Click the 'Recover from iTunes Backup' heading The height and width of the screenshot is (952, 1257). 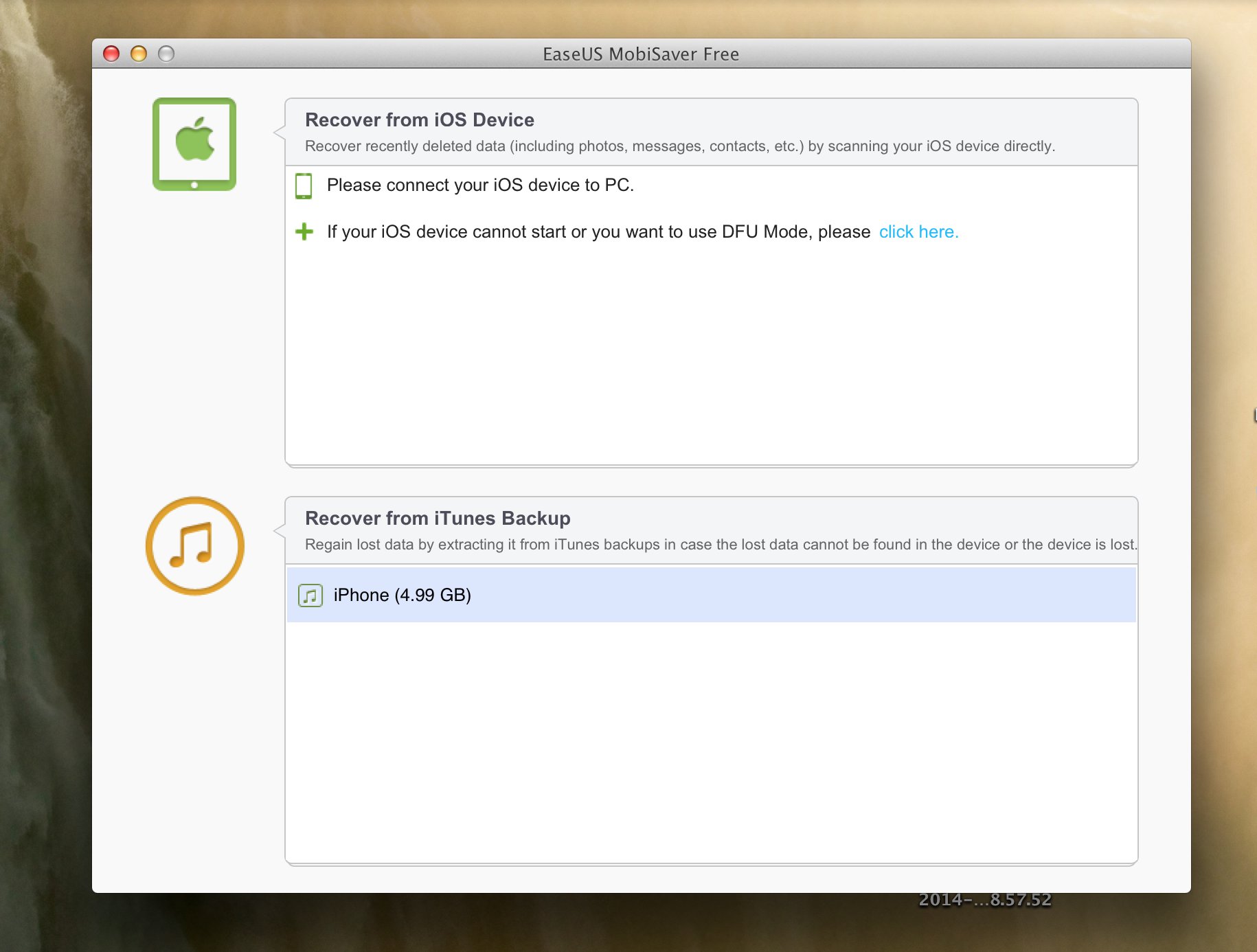pyautogui.click(x=438, y=518)
